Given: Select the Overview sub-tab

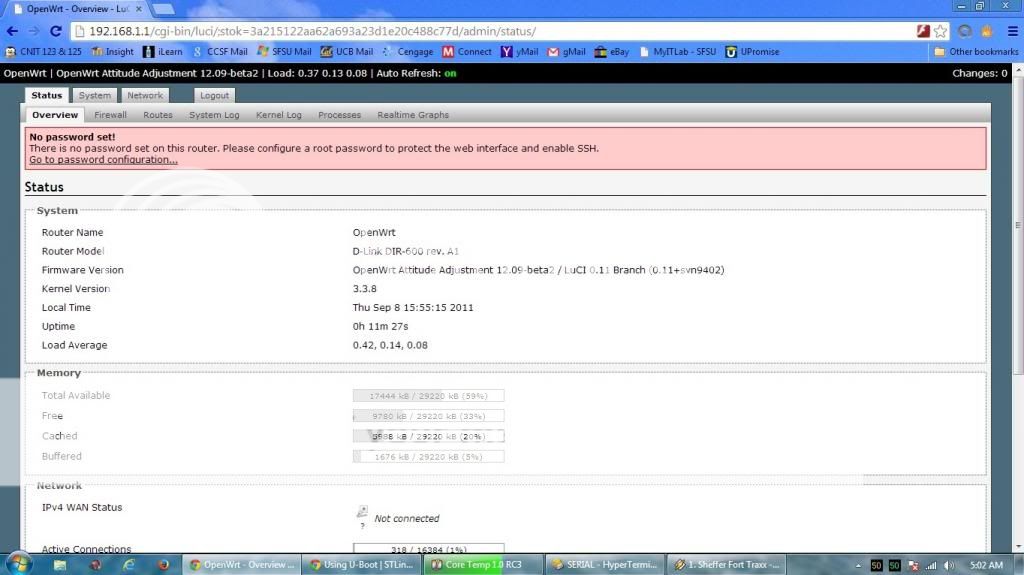Looking at the screenshot, I should [55, 115].
